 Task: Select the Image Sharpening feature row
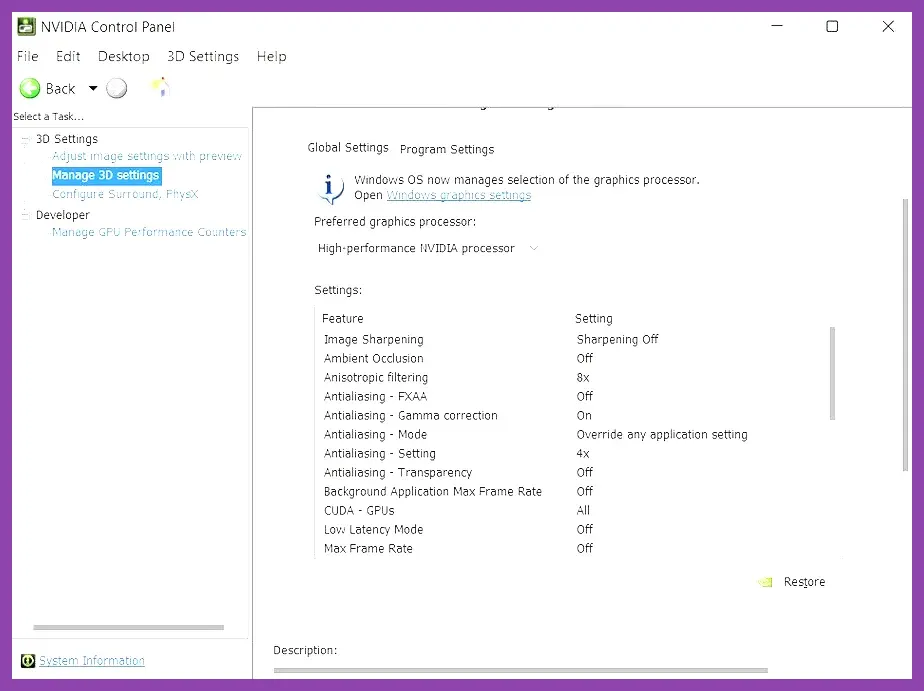tap(570, 339)
